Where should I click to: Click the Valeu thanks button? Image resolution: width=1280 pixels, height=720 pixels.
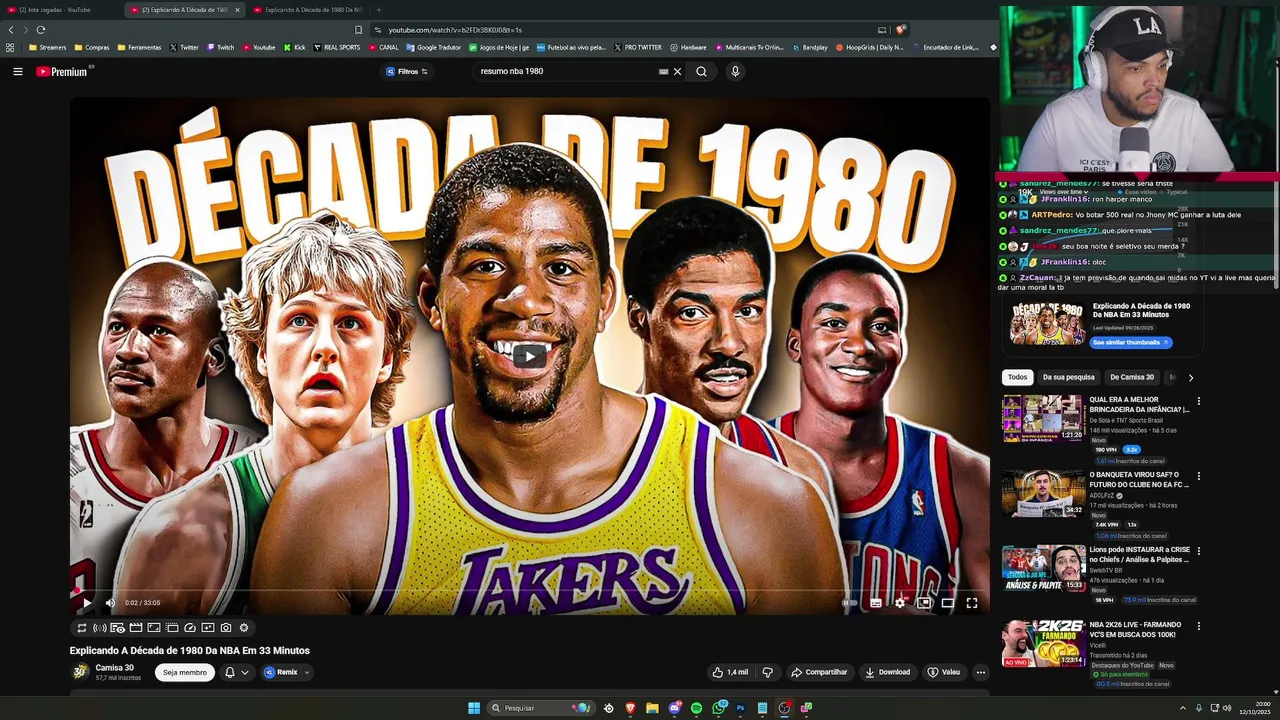coord(944,672)
